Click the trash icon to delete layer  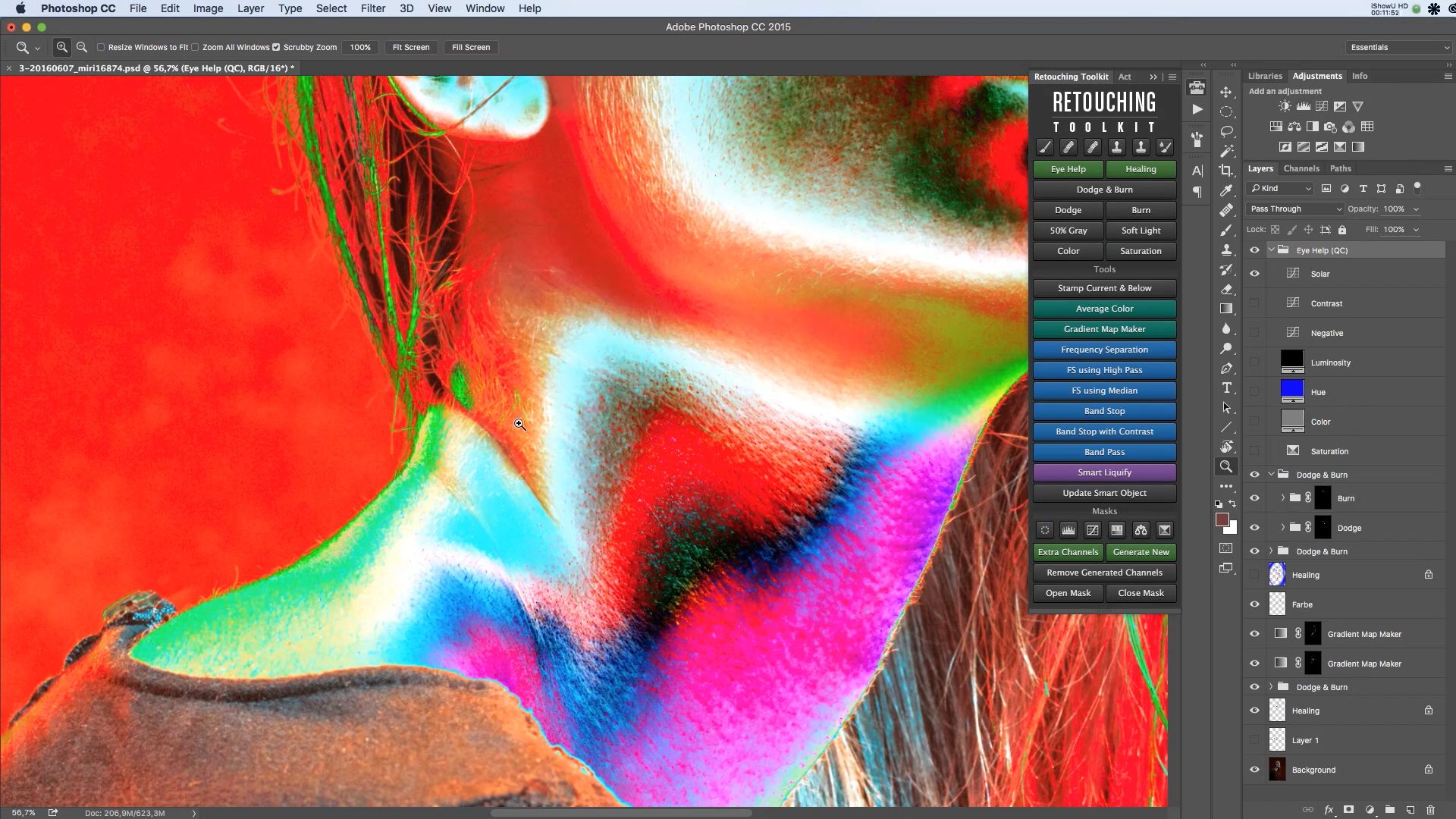[1430, 810]
